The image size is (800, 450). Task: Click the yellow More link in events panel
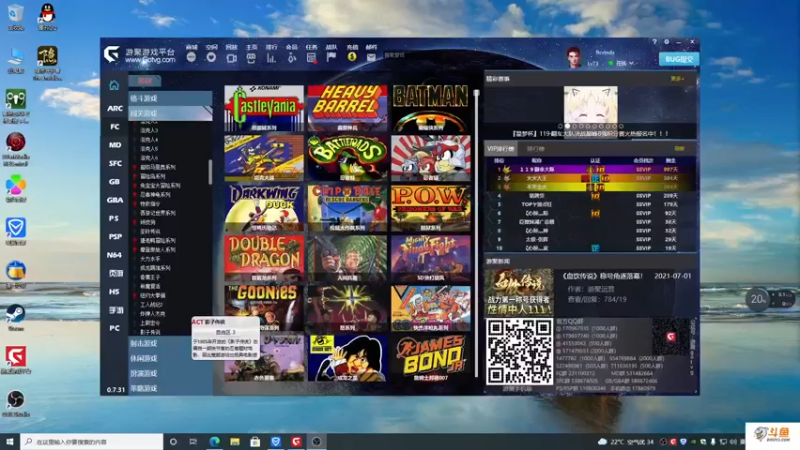pyautogui.click(x=677, y=79)
